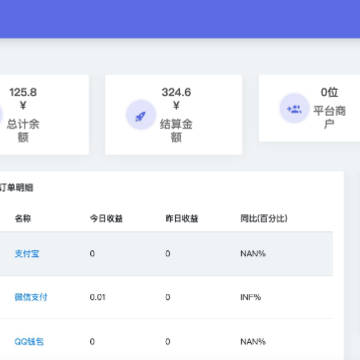Click the 今日收益 column header
The height and width of the screenshot is (360, 360).
[x=106, y=219]
